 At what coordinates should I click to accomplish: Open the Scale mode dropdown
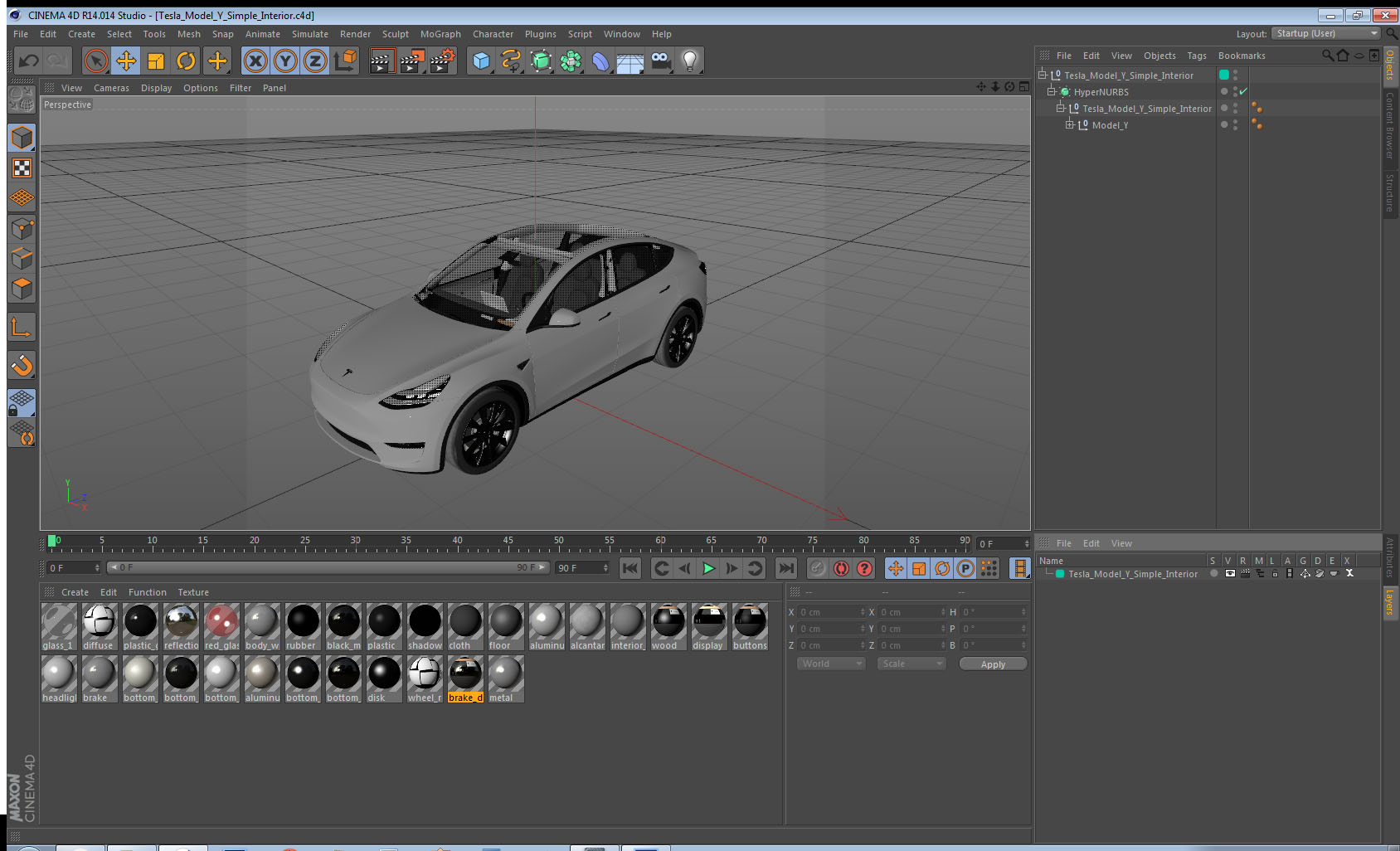(x=911, y=664)
